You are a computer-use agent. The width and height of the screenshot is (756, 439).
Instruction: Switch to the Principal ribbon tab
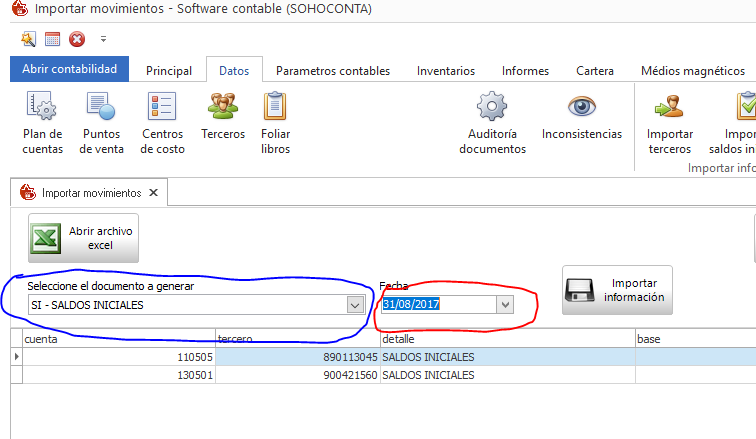point(169,71)
